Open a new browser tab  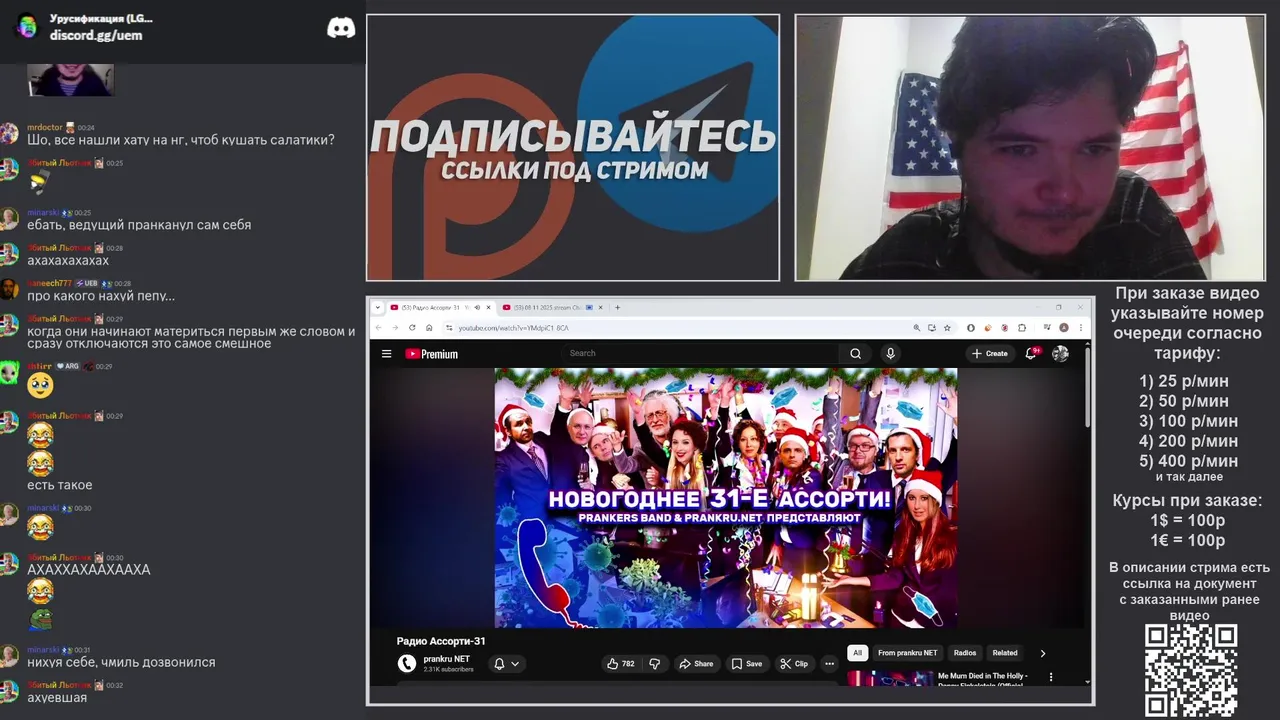point(617,308)
